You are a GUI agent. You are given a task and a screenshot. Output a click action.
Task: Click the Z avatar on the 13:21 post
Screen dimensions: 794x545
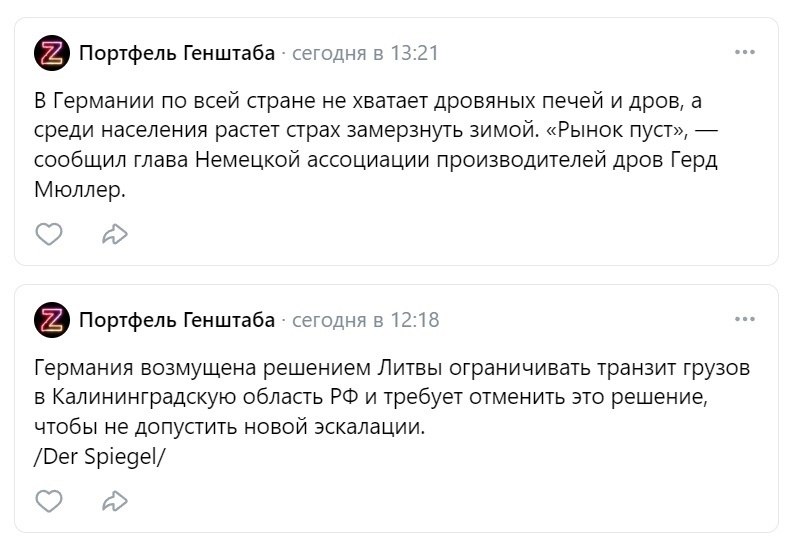click(52, 53)
